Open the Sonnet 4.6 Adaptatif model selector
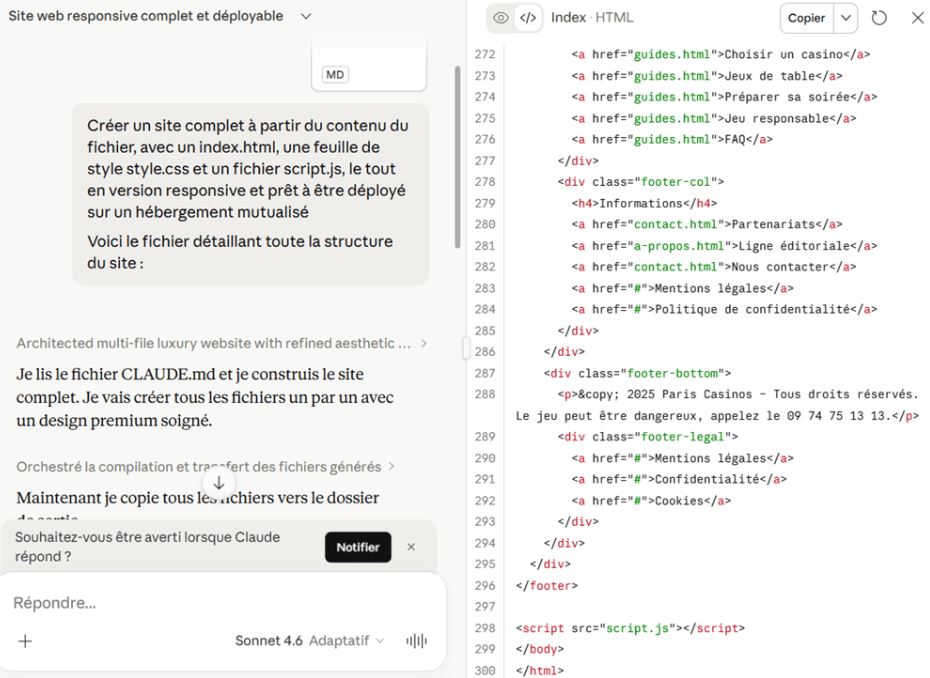 pos(309,641)
